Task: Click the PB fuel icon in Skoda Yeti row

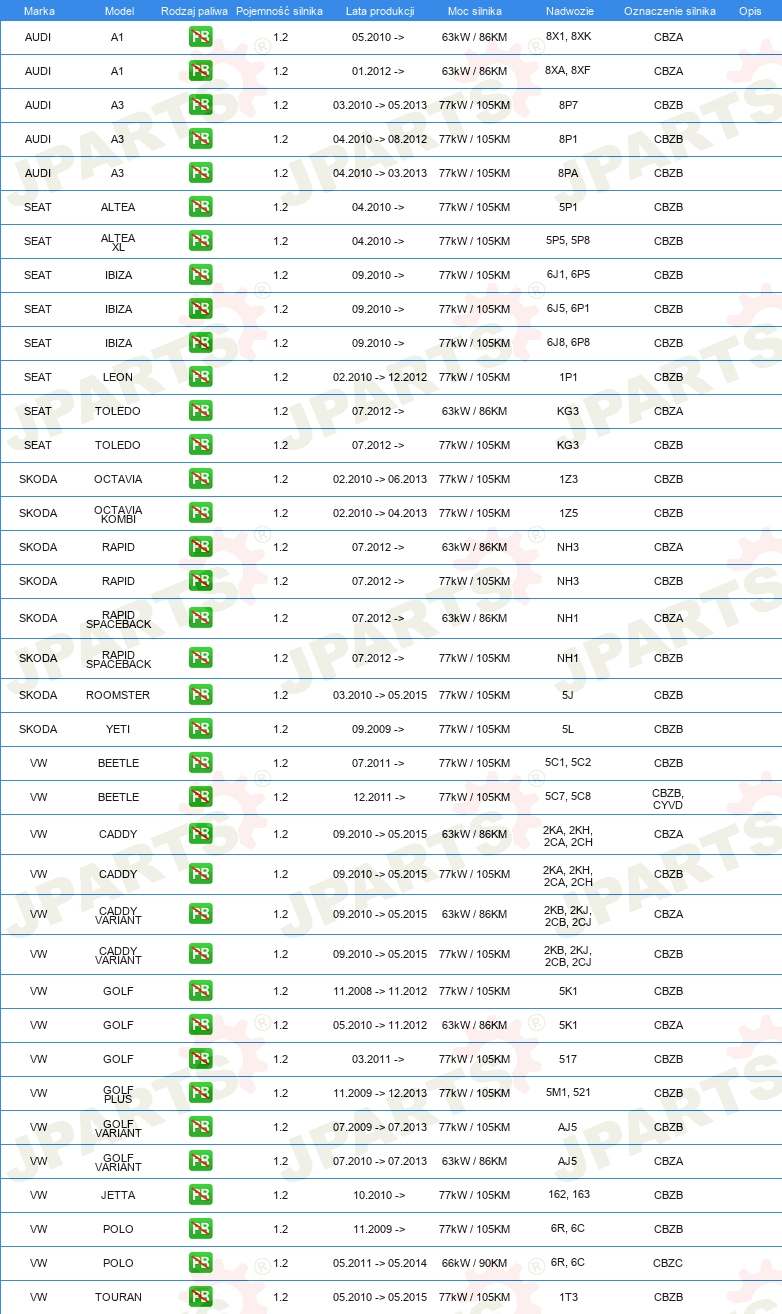Action: [200, 729]
